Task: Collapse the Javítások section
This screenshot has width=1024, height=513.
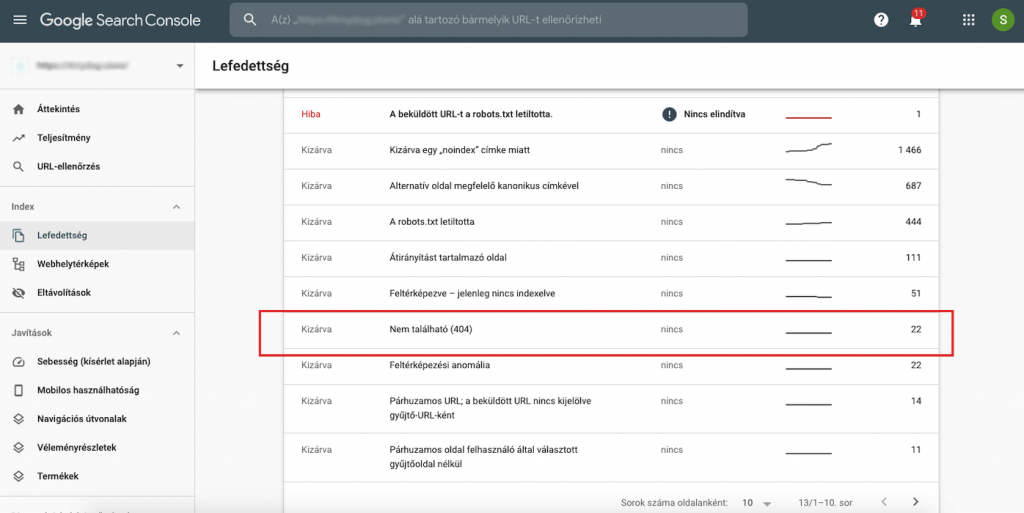Action: (x=176, y=333)
